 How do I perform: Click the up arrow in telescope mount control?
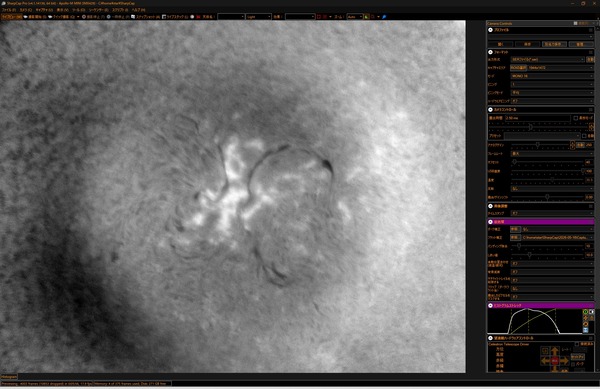pyautogui.click(x=555, y=351)
